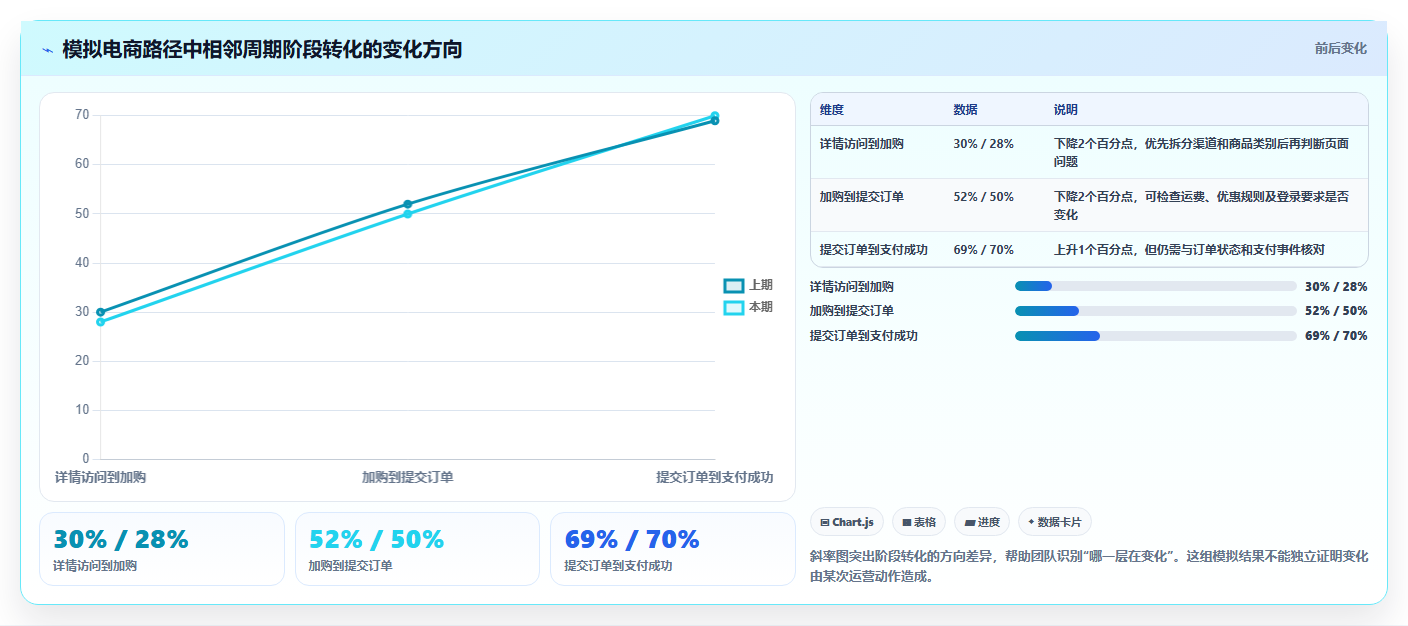The image size is (1408, 626).
Task: Click the 本期 data point at 加购到提交订单
Action: point(407,214)
